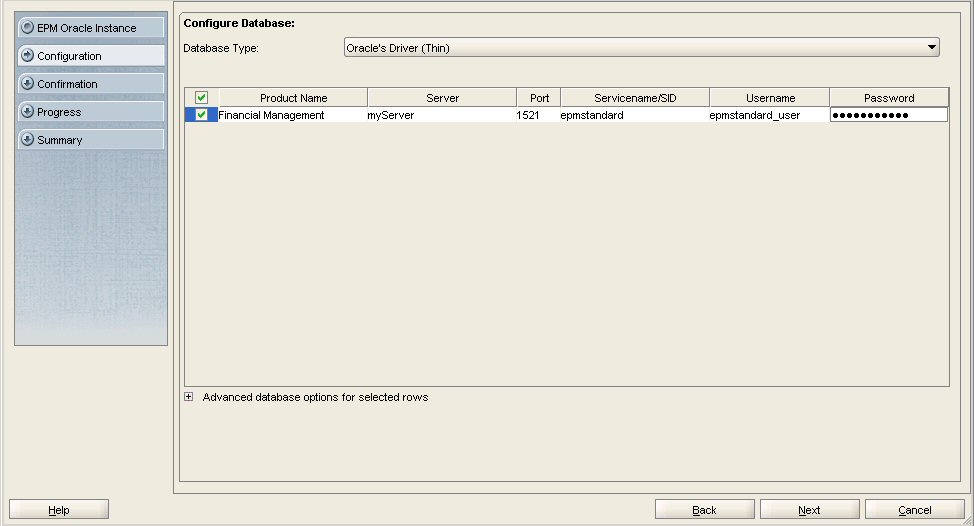Click Next to continue configuration
Viewport: 974px width, 526px height.
tap(809, 509)
